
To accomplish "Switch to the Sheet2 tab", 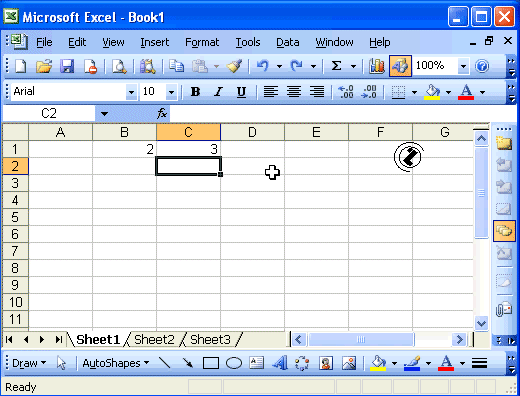I will coord(154,340).
